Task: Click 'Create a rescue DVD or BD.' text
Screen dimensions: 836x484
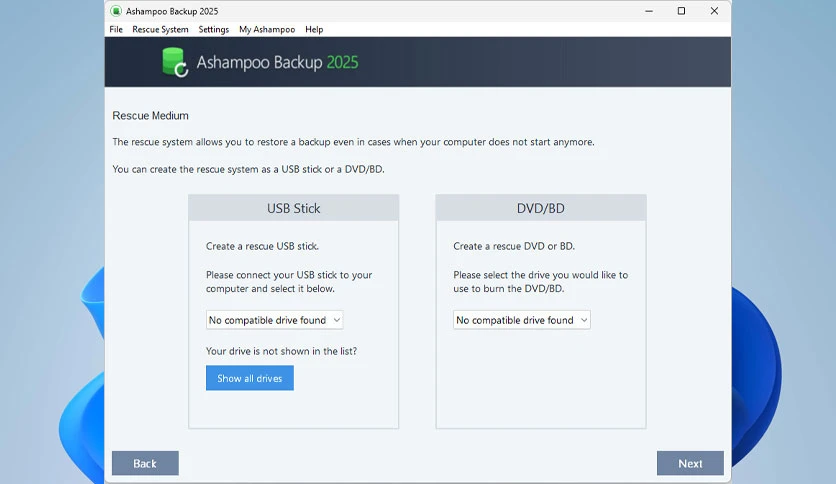Action: (514, 246)
